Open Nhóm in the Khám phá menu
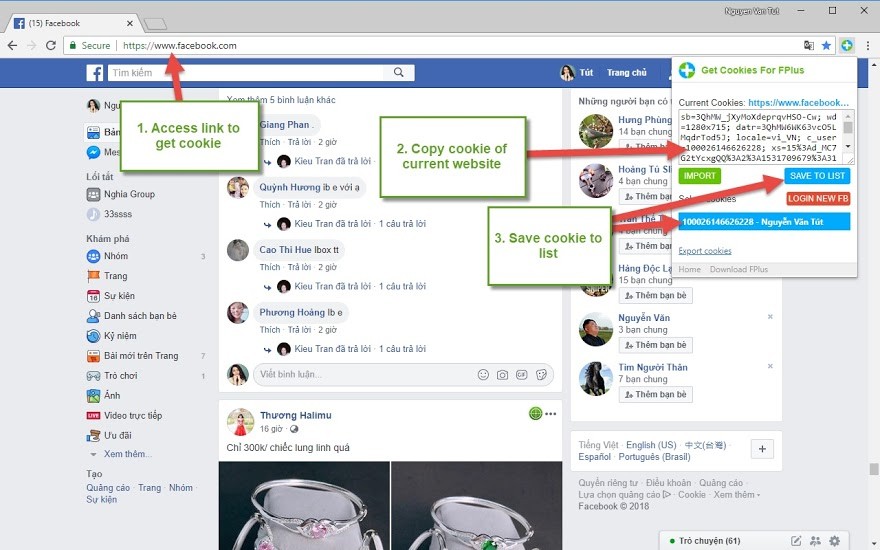 116,256
